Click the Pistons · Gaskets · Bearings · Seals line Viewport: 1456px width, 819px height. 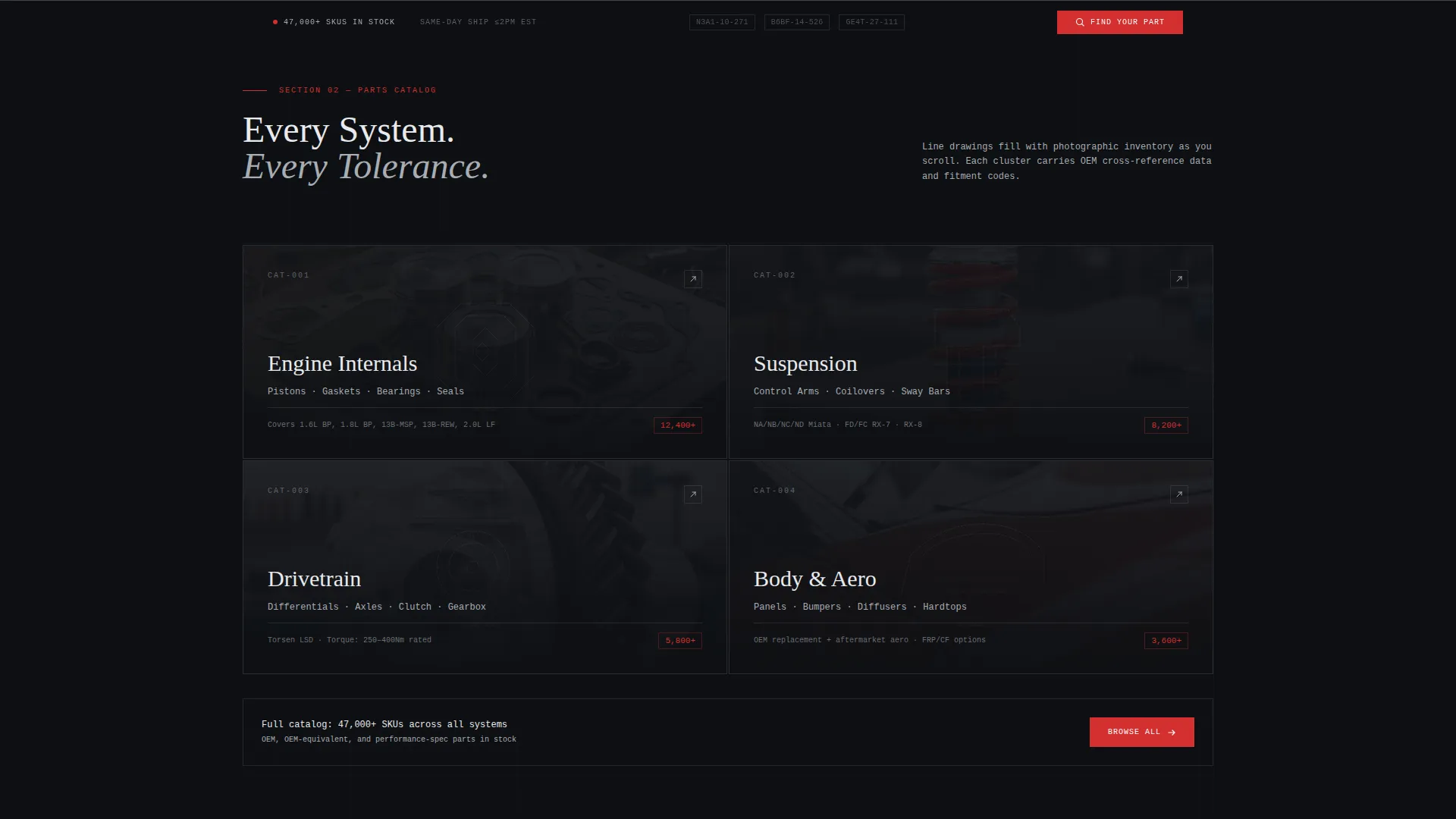click(366, 391)
